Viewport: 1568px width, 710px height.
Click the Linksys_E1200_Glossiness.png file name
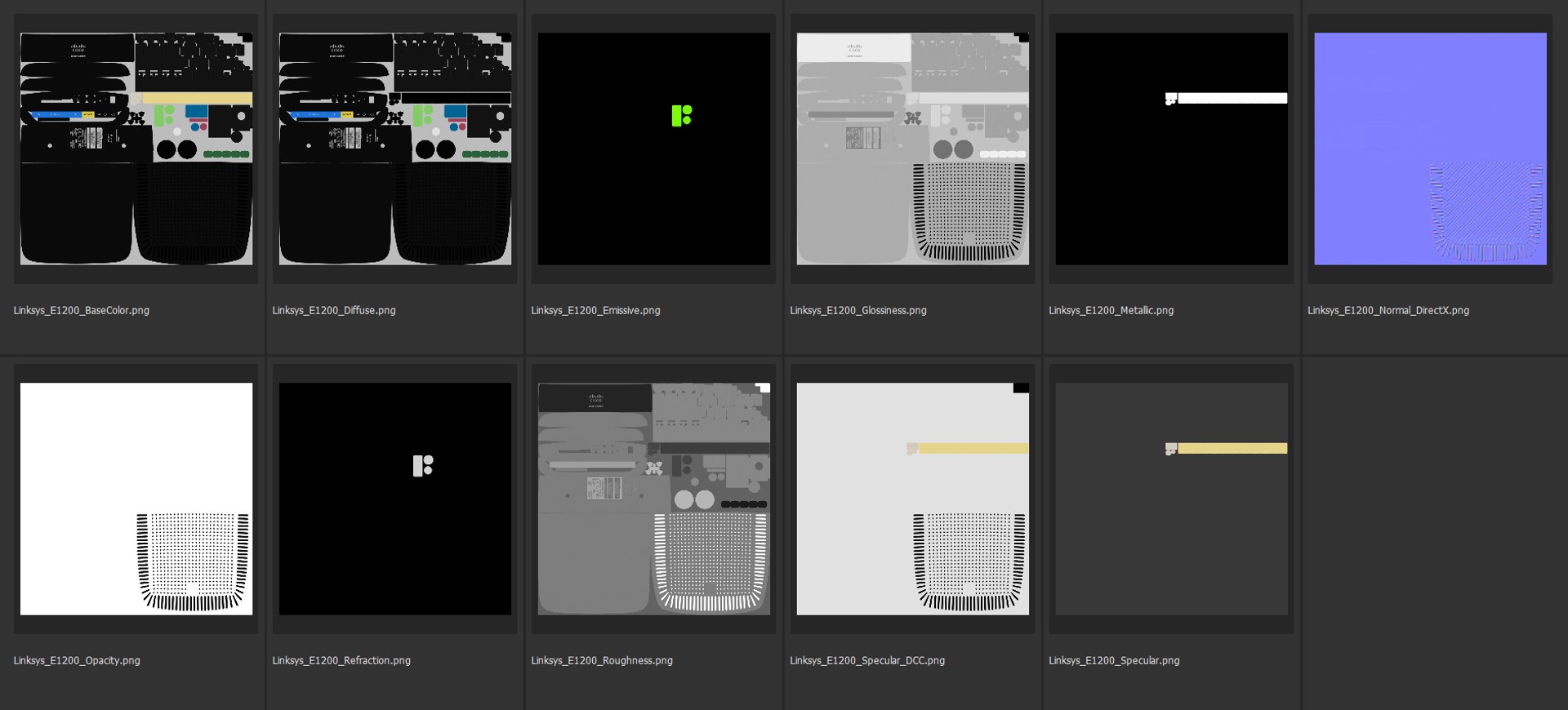858,311
